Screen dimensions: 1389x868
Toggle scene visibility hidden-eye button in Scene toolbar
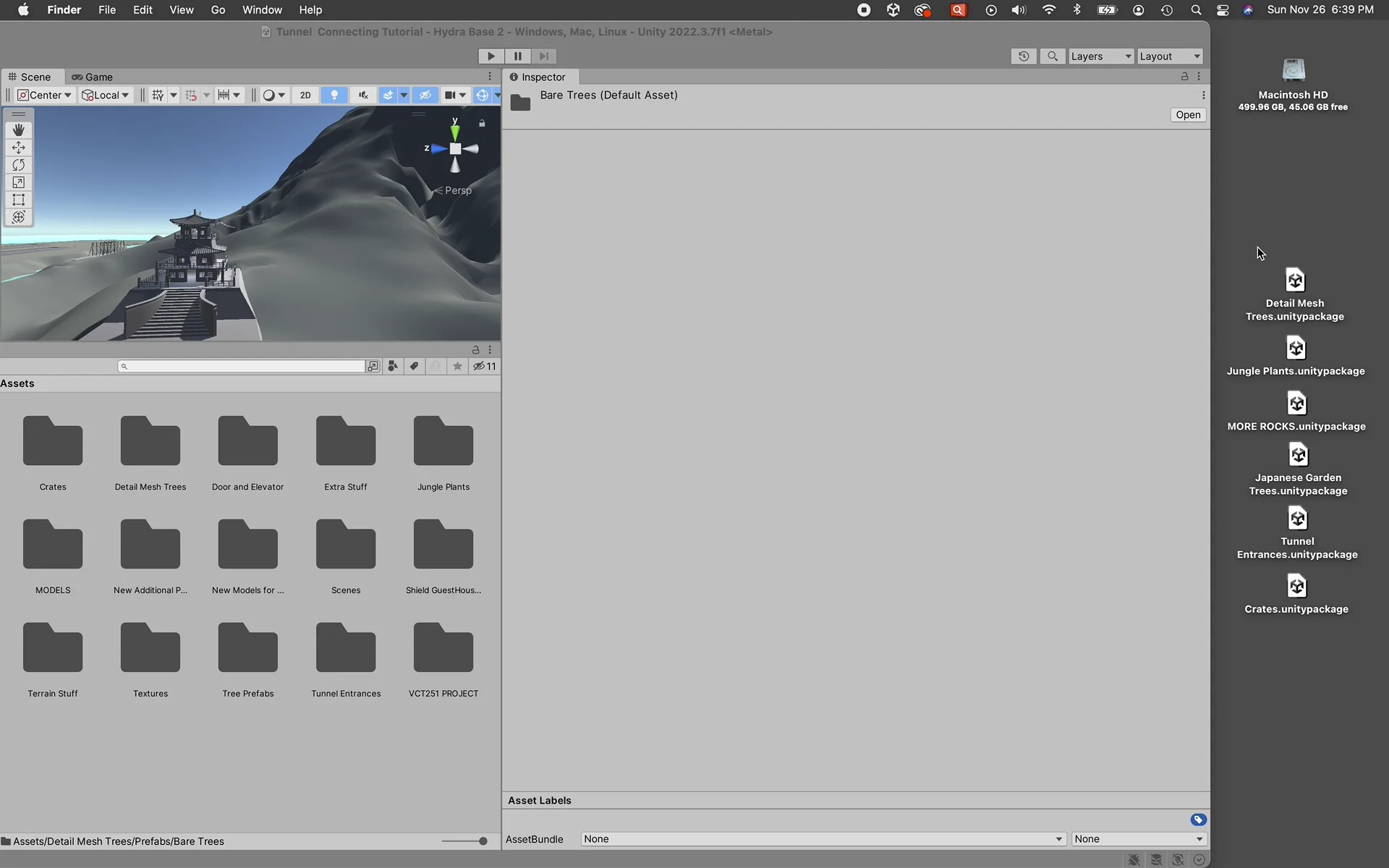(x=425, y=95)
